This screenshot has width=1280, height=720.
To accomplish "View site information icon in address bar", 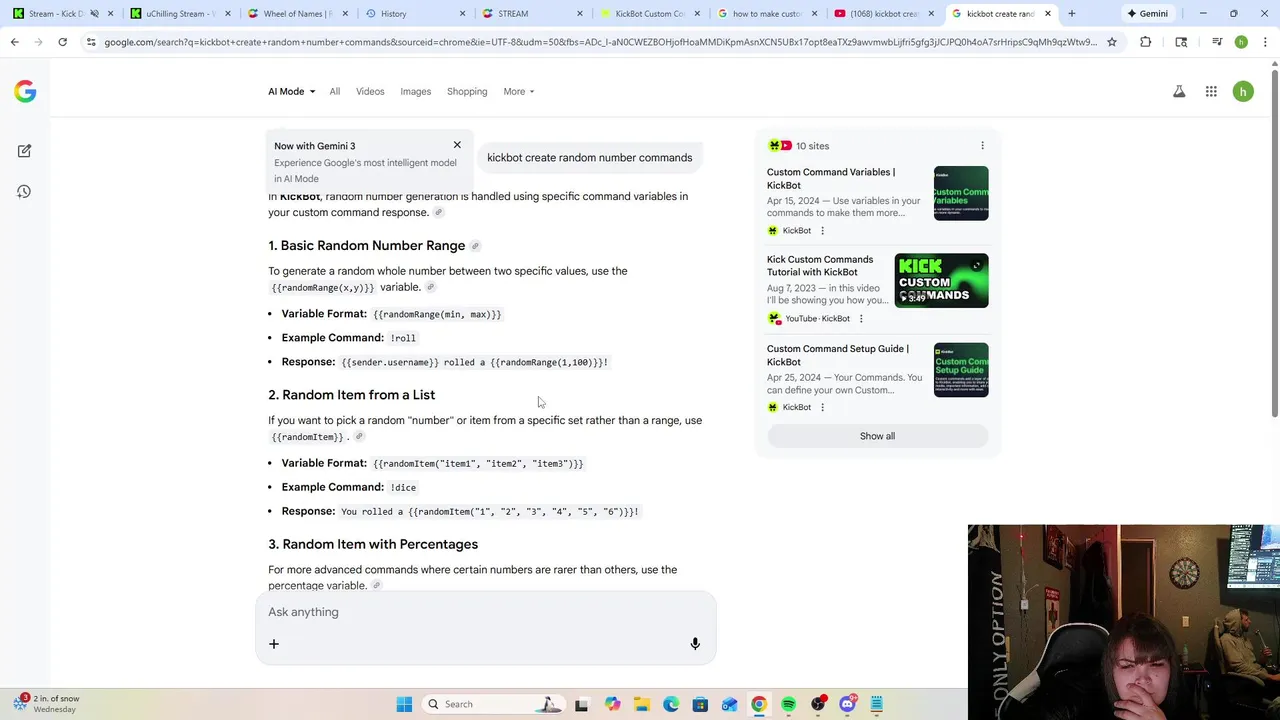I will (91, 42).
